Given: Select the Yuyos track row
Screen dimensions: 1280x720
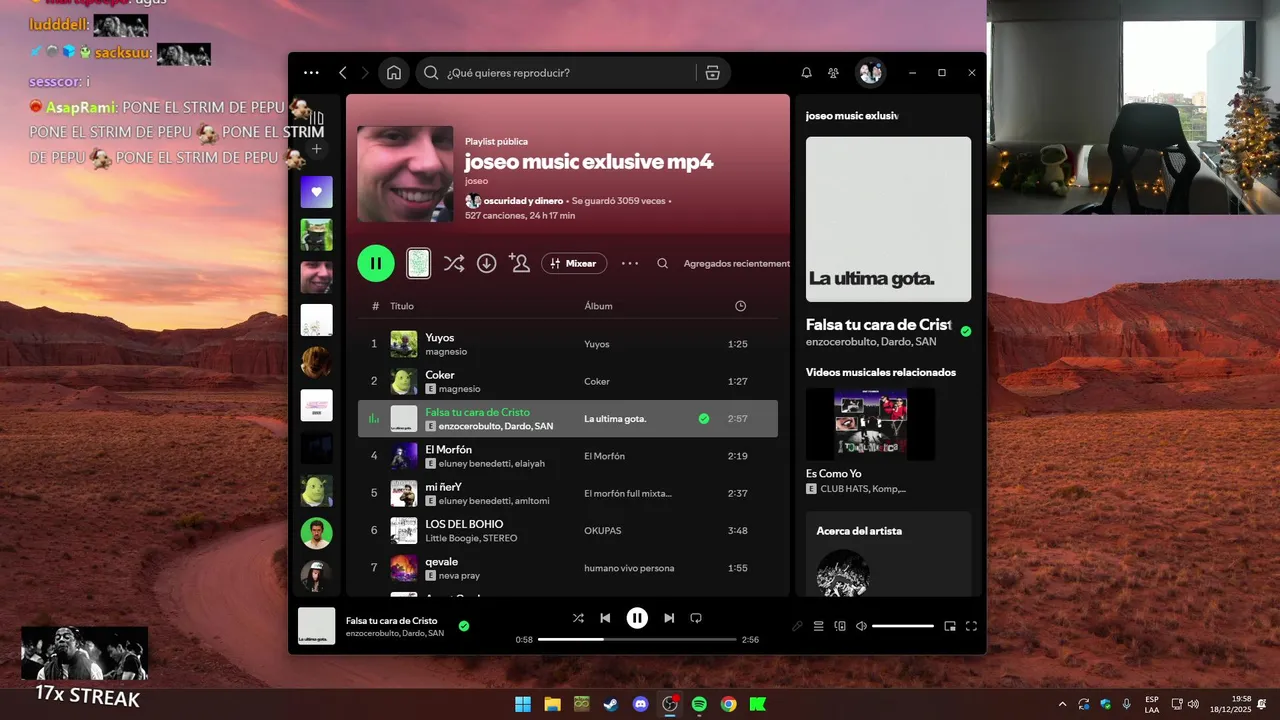Looking at the screenshot, I should (x=568, y=344).
